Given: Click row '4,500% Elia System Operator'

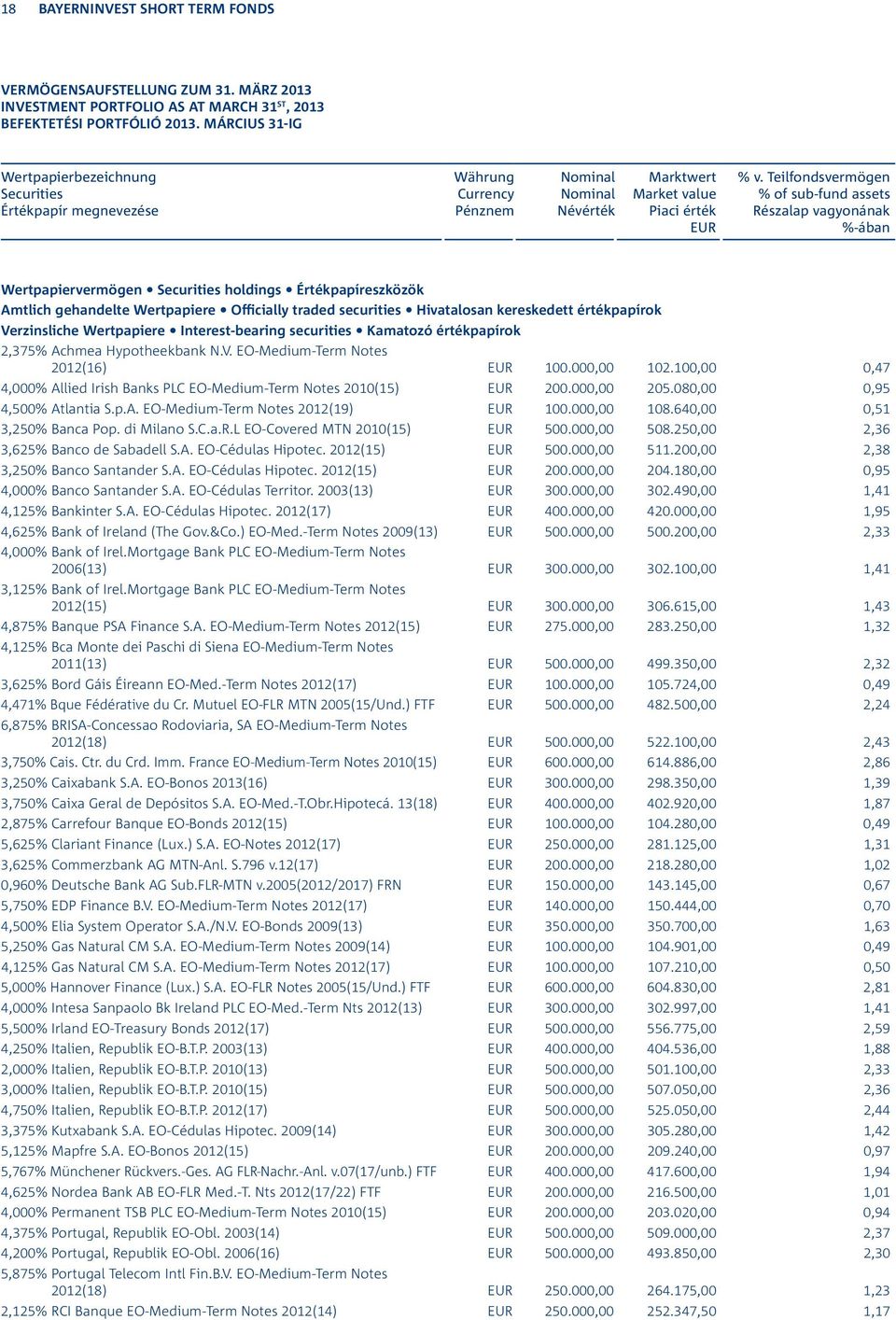Looking at the screenshot, I should tap(445, 926).
